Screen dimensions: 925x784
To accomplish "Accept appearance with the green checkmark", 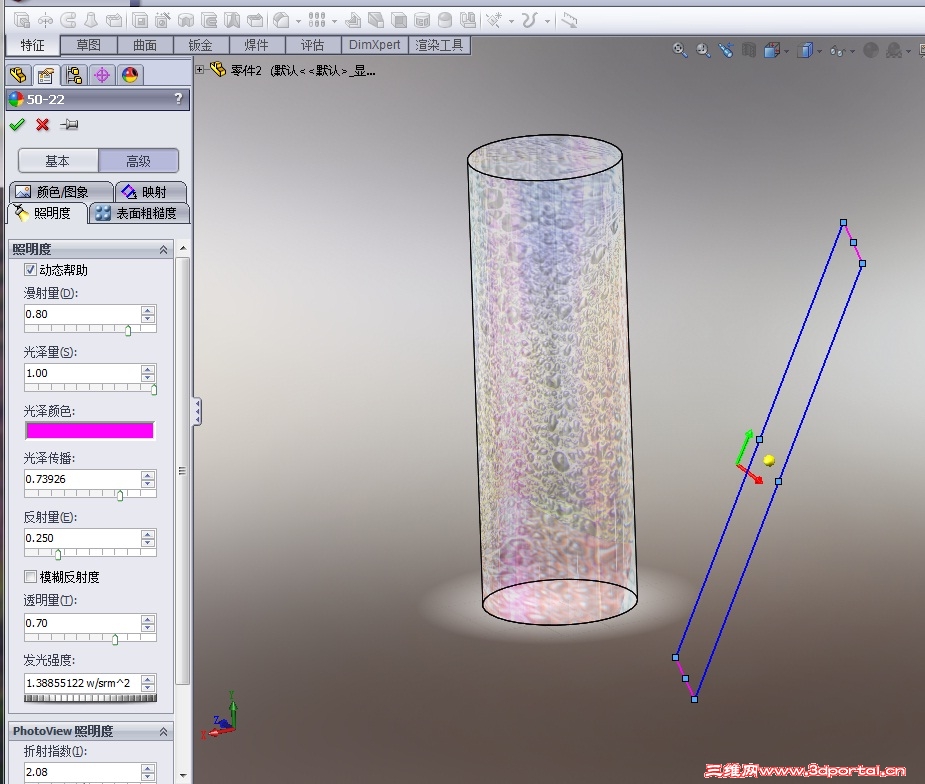I will point(17,124).
